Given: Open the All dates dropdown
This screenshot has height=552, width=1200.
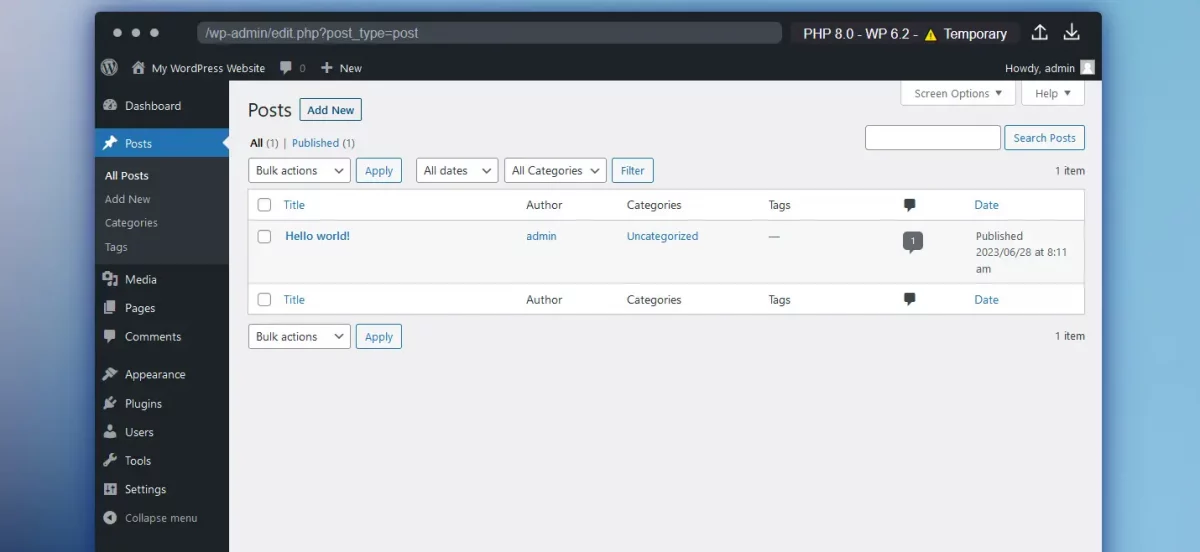Looking at the screenshot, I should point(457,171).
